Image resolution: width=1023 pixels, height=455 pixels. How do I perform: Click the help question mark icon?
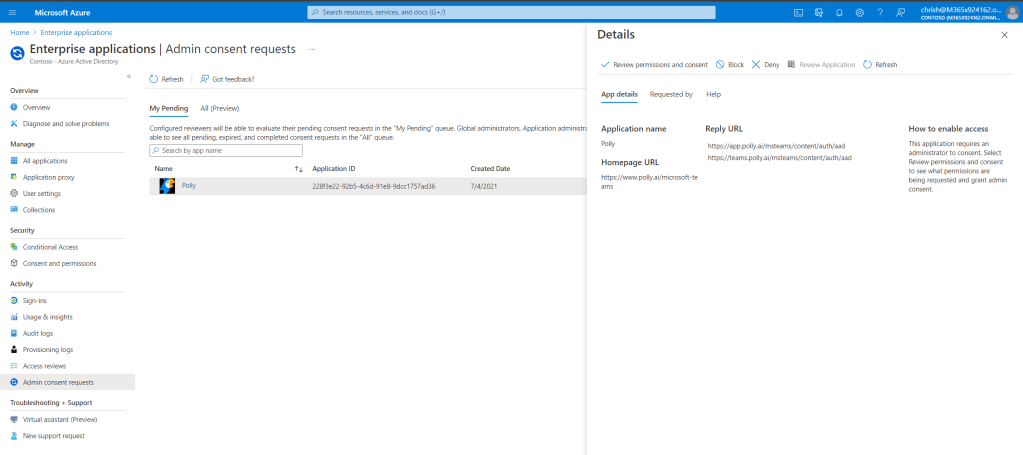tap(879, 12)
